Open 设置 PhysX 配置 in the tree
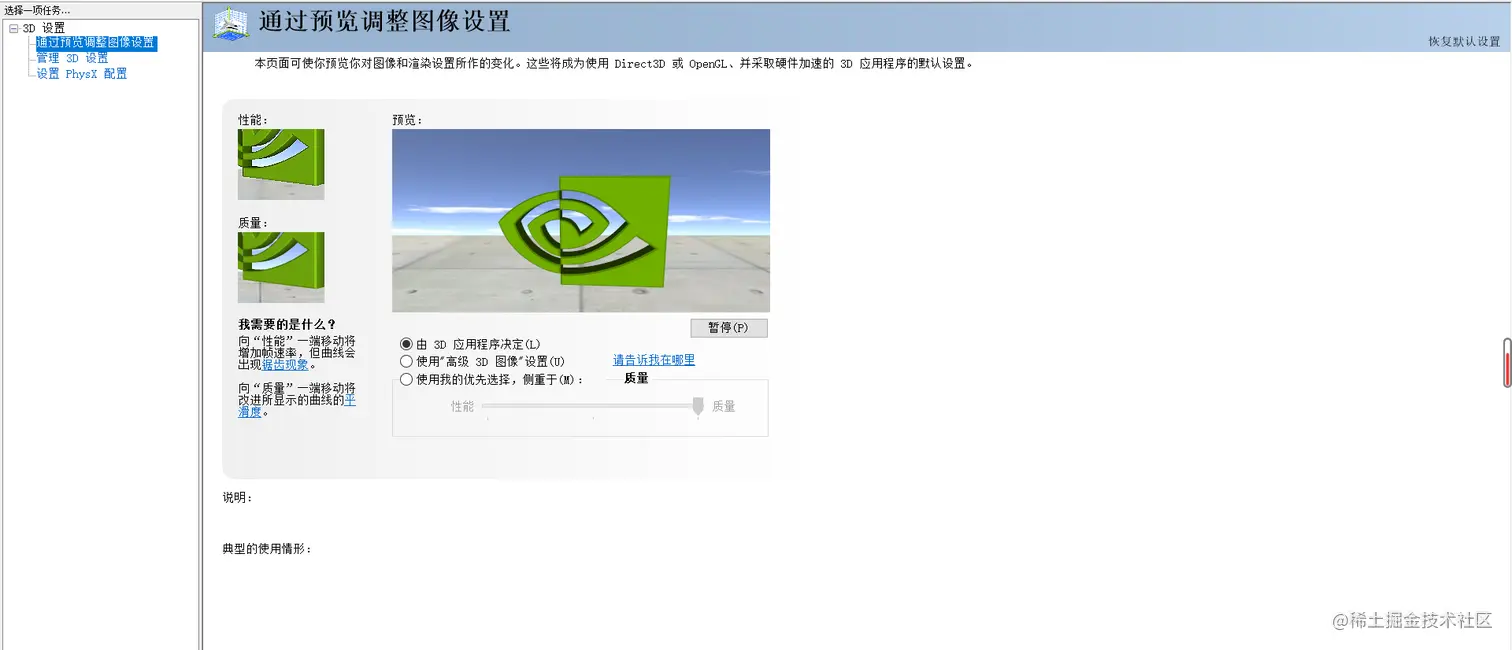Image resolution: width=1512 pixels, height=650 pixels. [x=82, y=73]
